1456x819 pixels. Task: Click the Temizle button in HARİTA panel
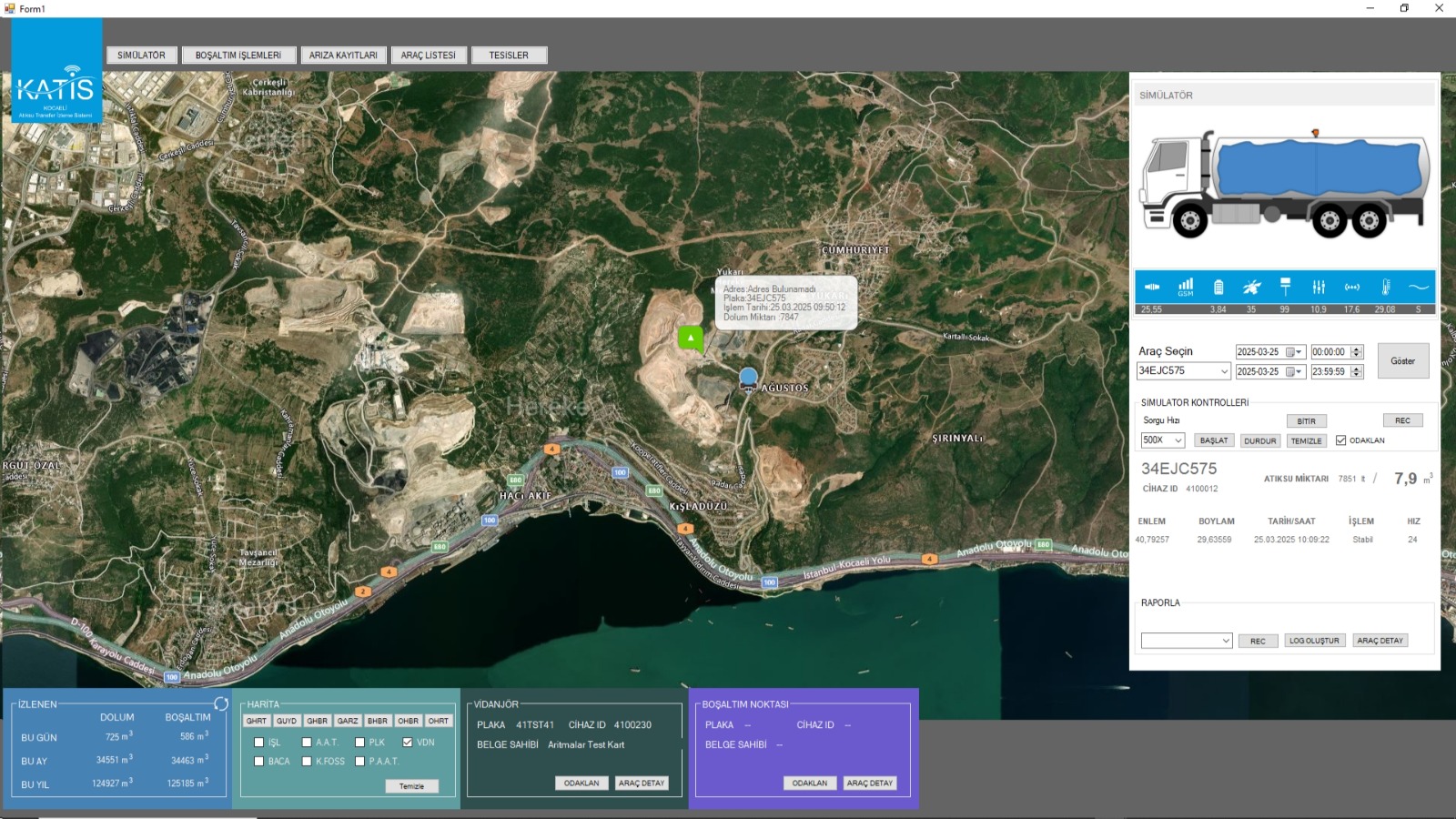(x=411, y=786)
